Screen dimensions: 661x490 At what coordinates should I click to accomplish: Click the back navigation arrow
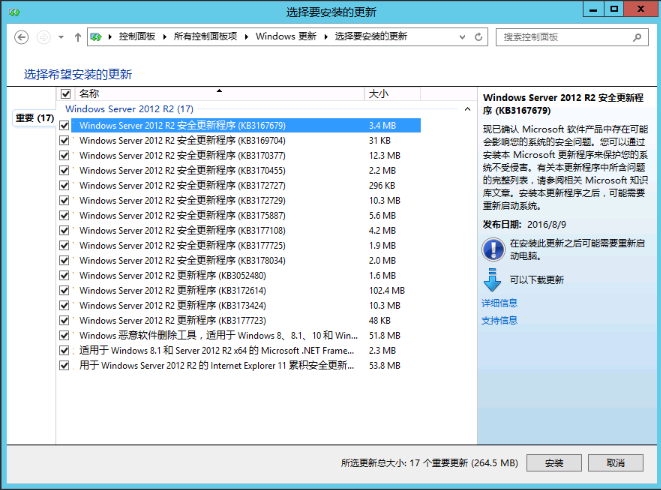click(x=21, y=37)
